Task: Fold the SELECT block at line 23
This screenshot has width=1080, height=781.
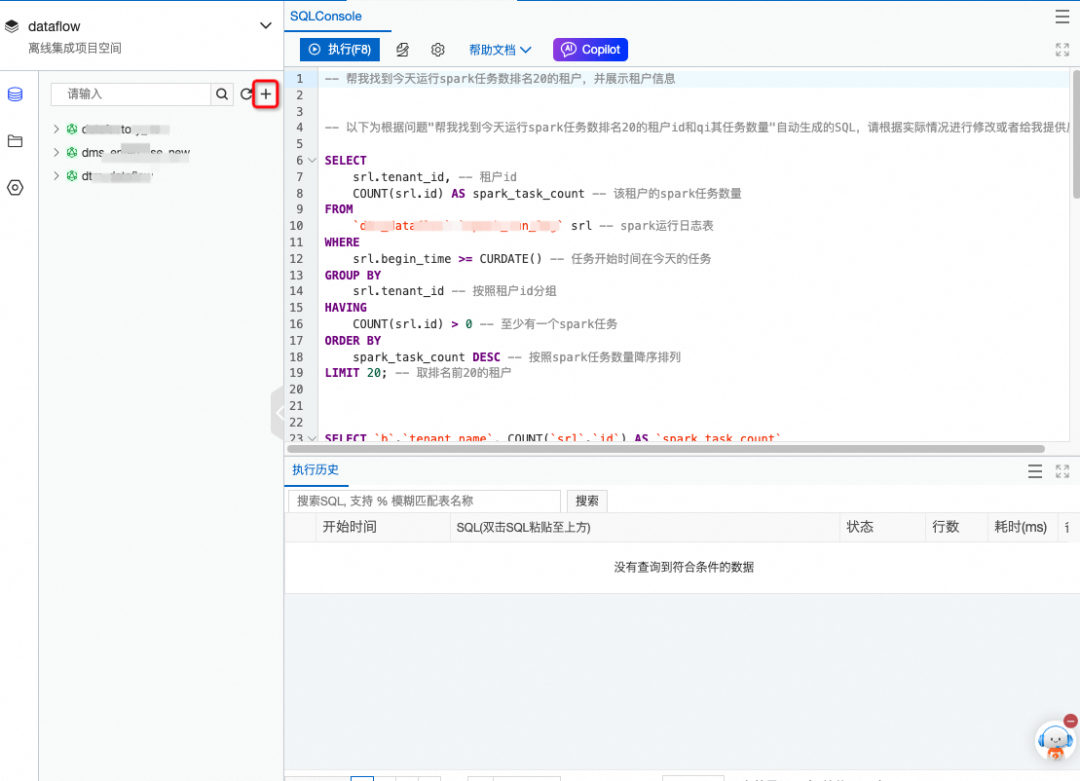Action: [x=312, y=438]
